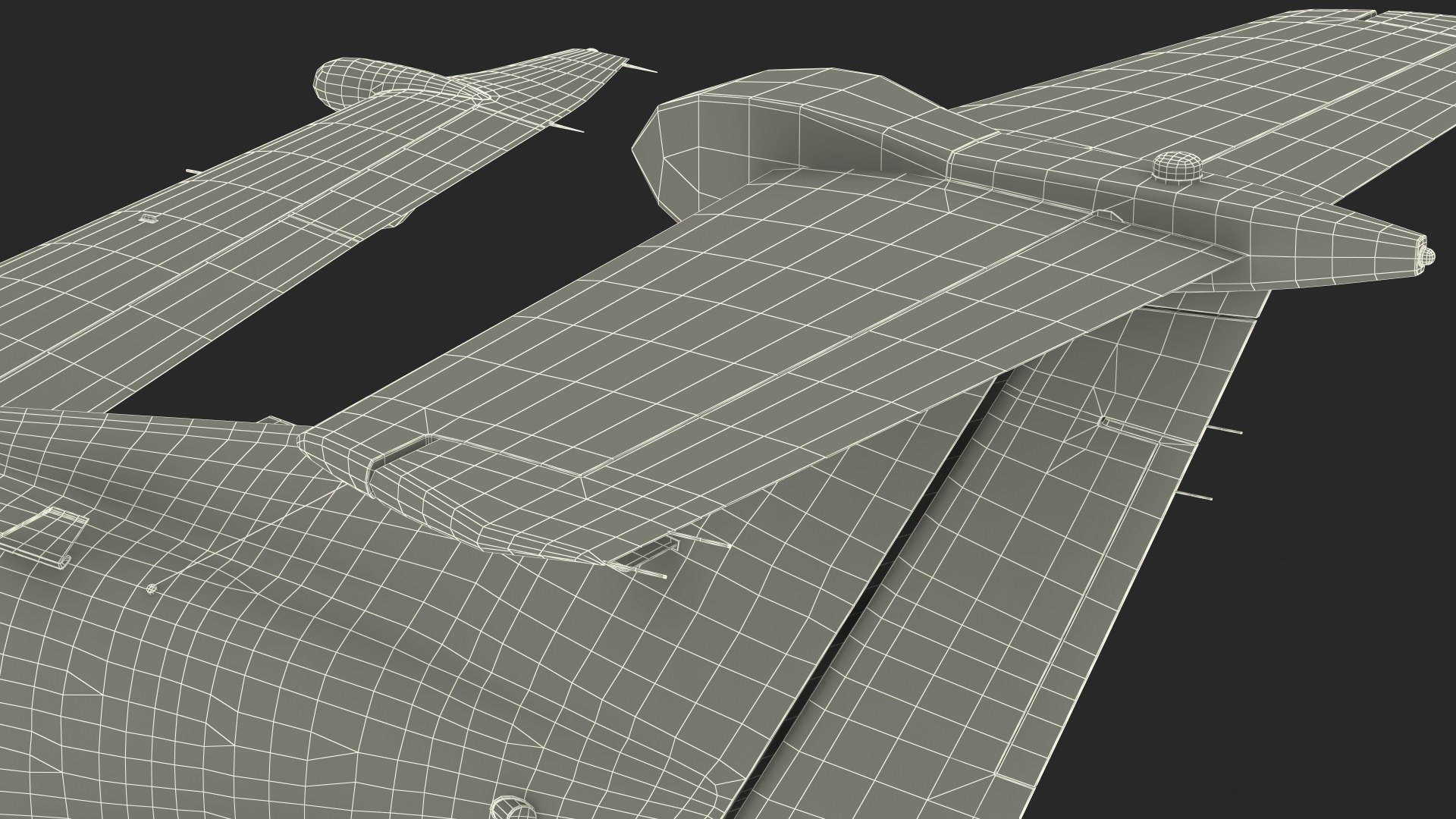Select the round dome on the tail fairing
The width and height of the screenshot is (1456, 819).
click(x=1178, y=167)
